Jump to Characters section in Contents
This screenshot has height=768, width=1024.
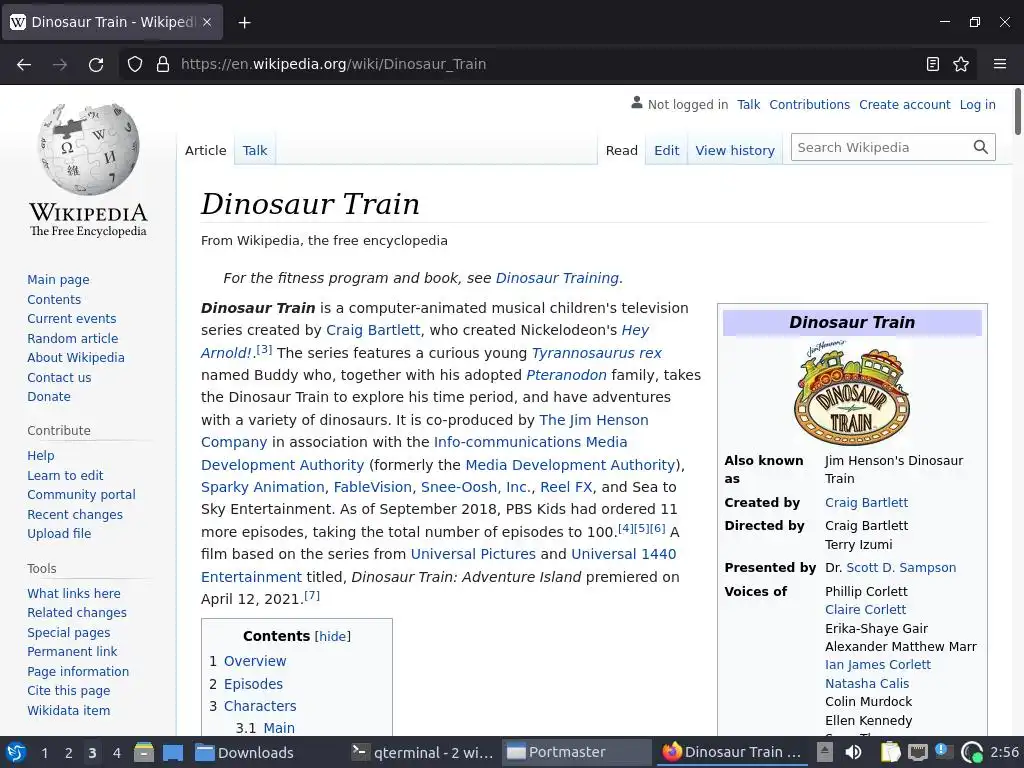pos(260,706)
